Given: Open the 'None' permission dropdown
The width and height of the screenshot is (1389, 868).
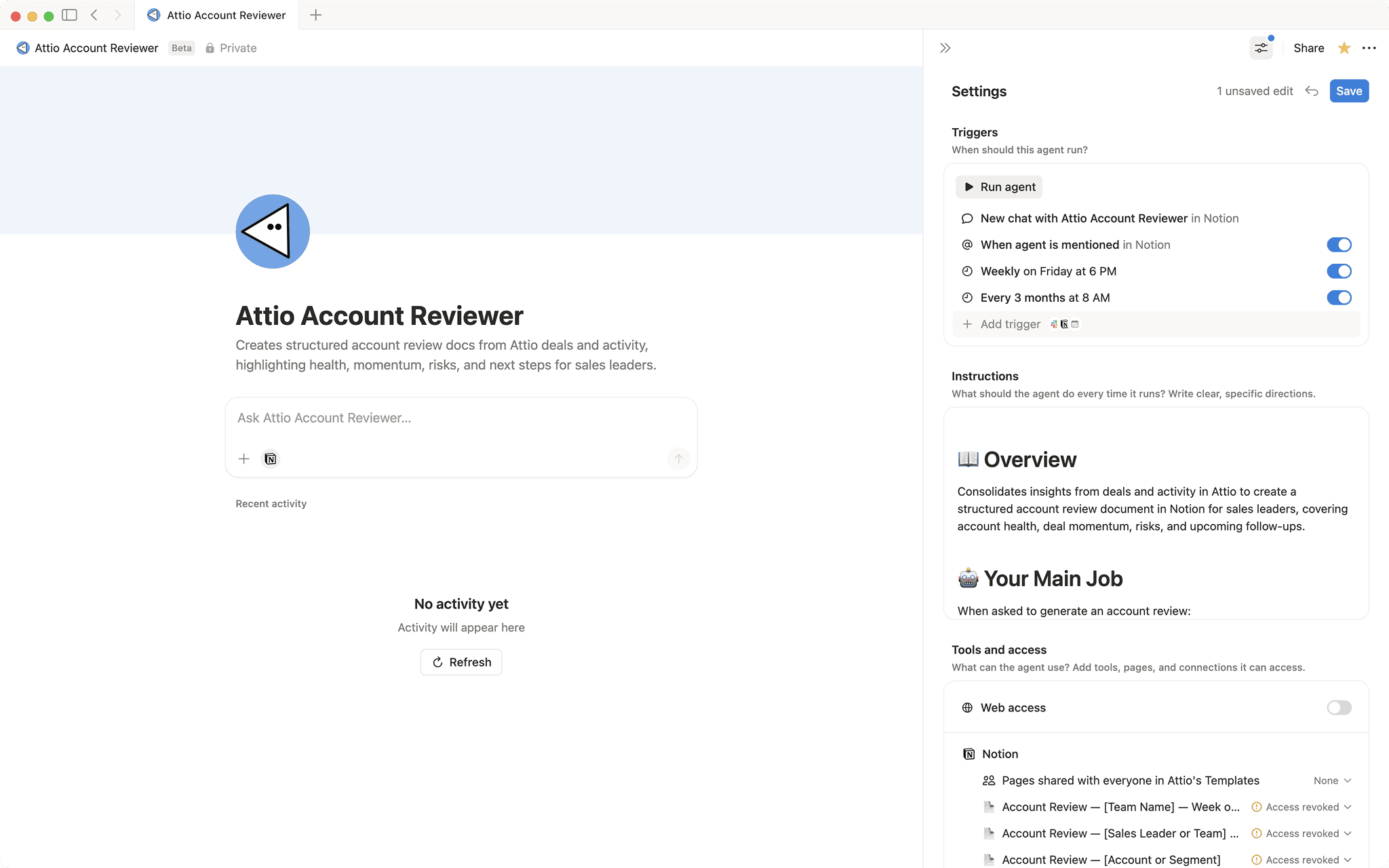Looking at the screenshot, I should point(1332,781).
